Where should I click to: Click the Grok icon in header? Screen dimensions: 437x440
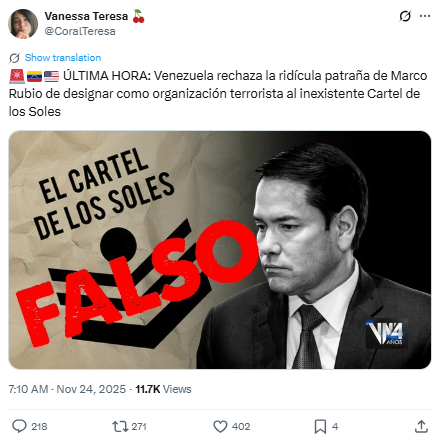(405, 16)
